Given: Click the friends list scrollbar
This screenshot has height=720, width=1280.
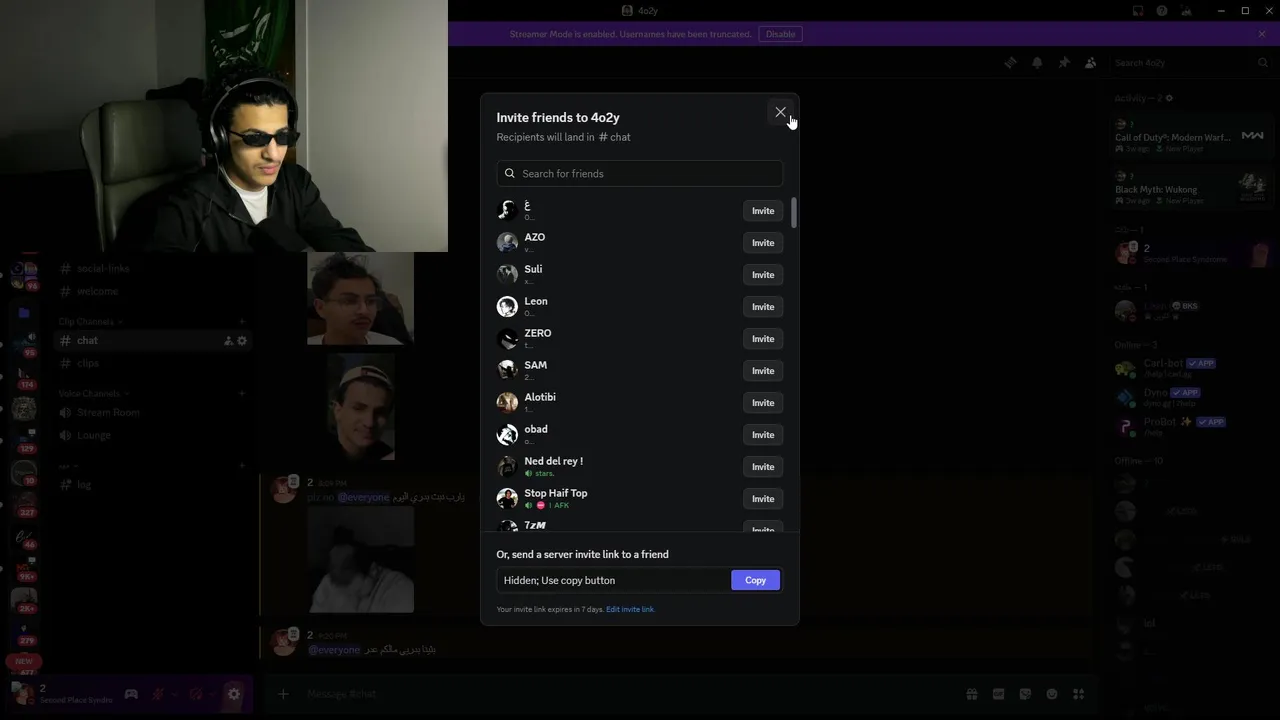Looking at the screenshot, I should (x=794, y=212).
